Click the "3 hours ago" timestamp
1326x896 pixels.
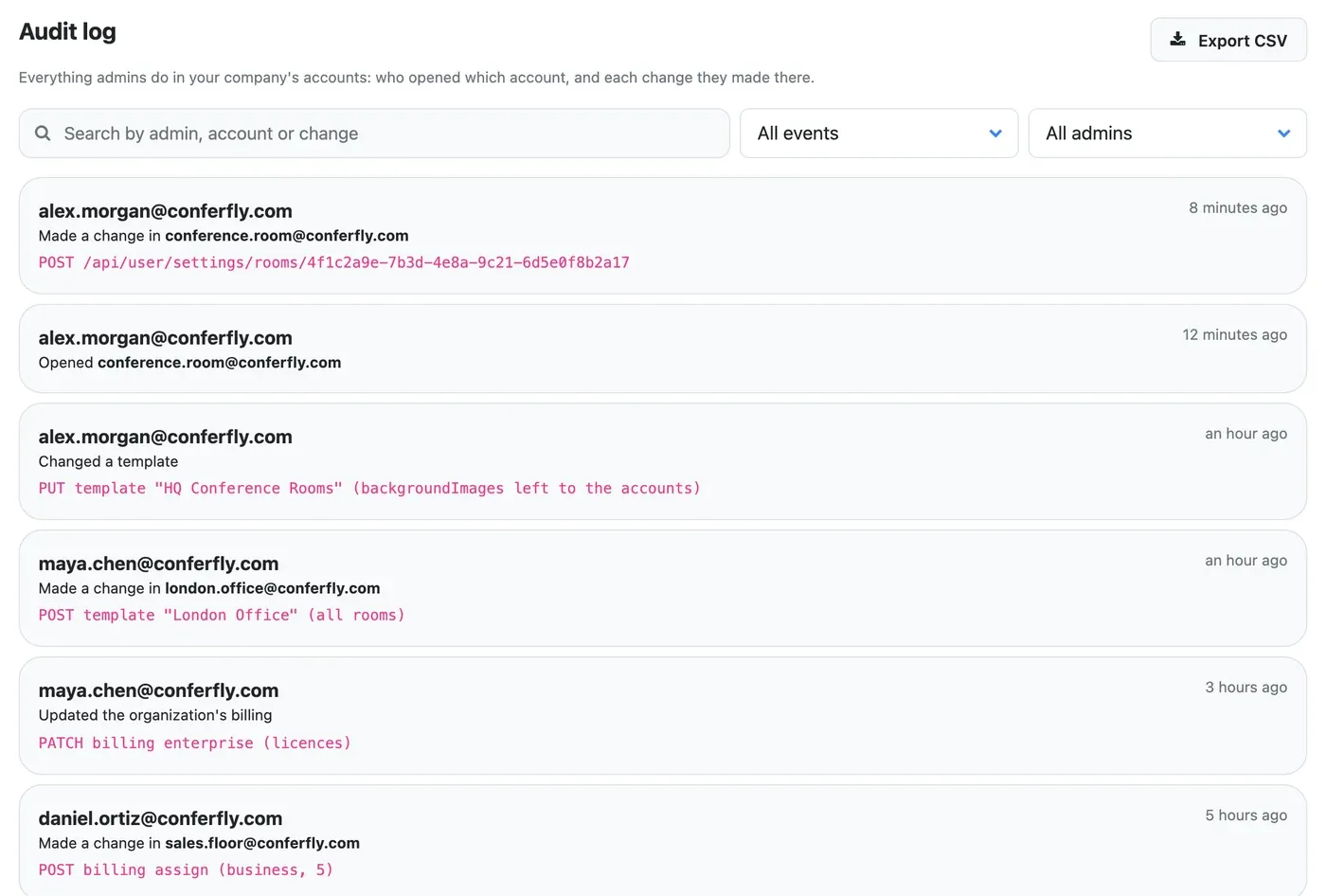click(x=1246, y=687)
